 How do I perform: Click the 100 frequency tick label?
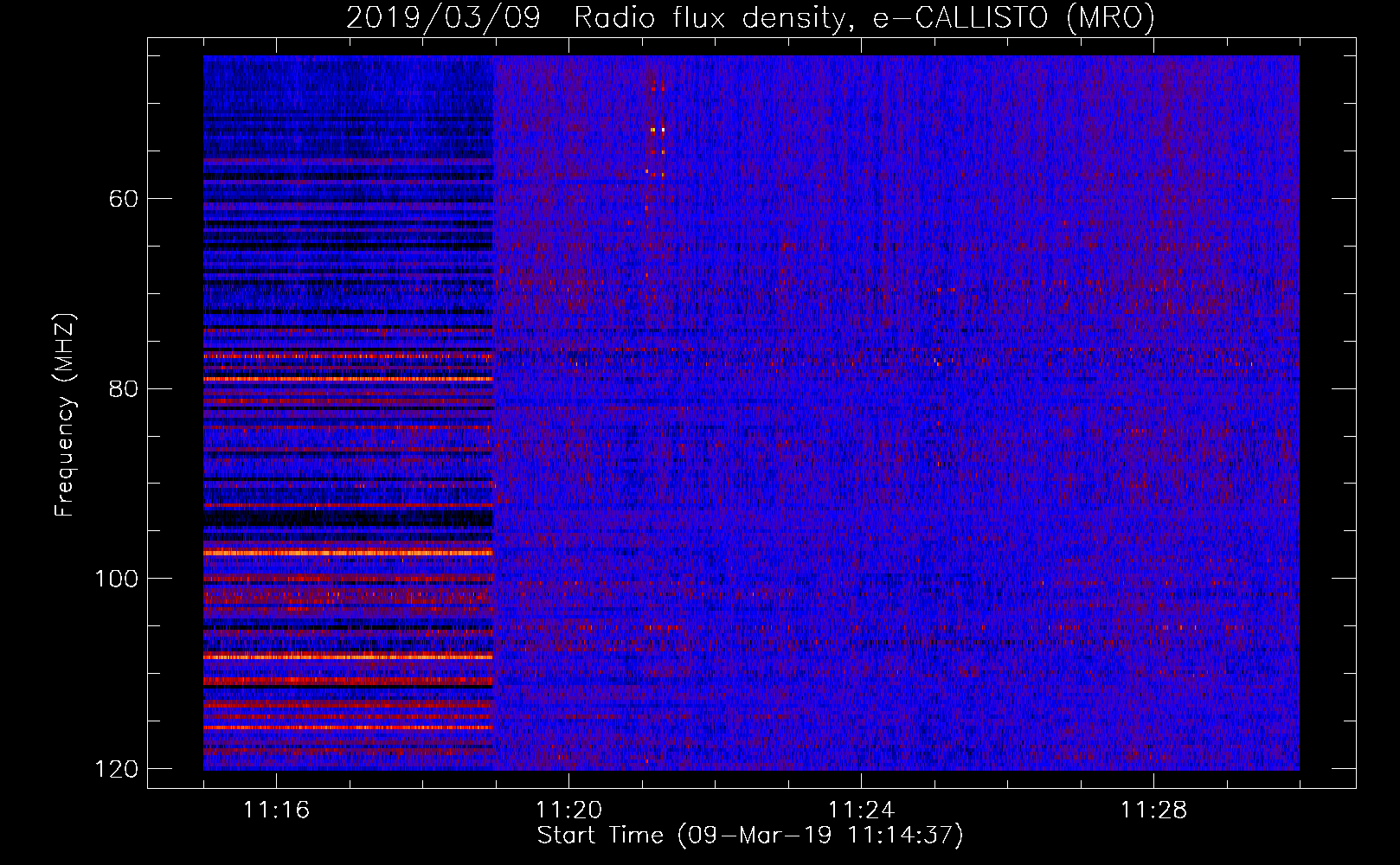click(116, 579)
